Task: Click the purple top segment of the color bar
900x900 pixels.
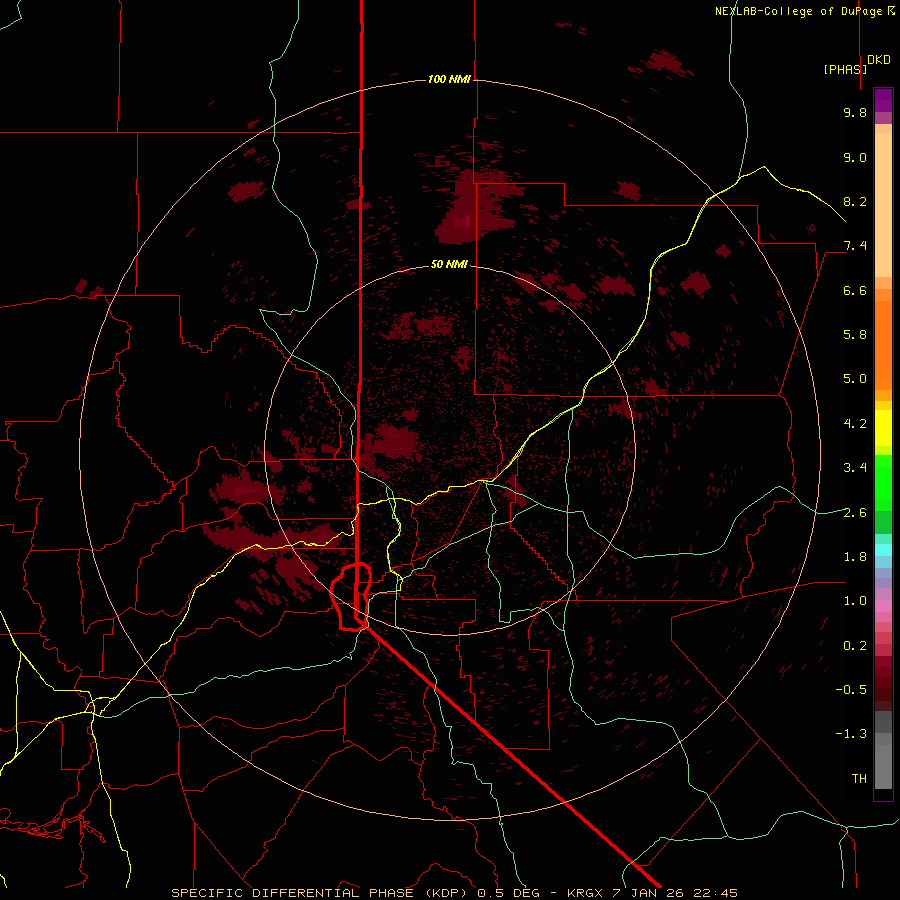Action: point(883,100)
